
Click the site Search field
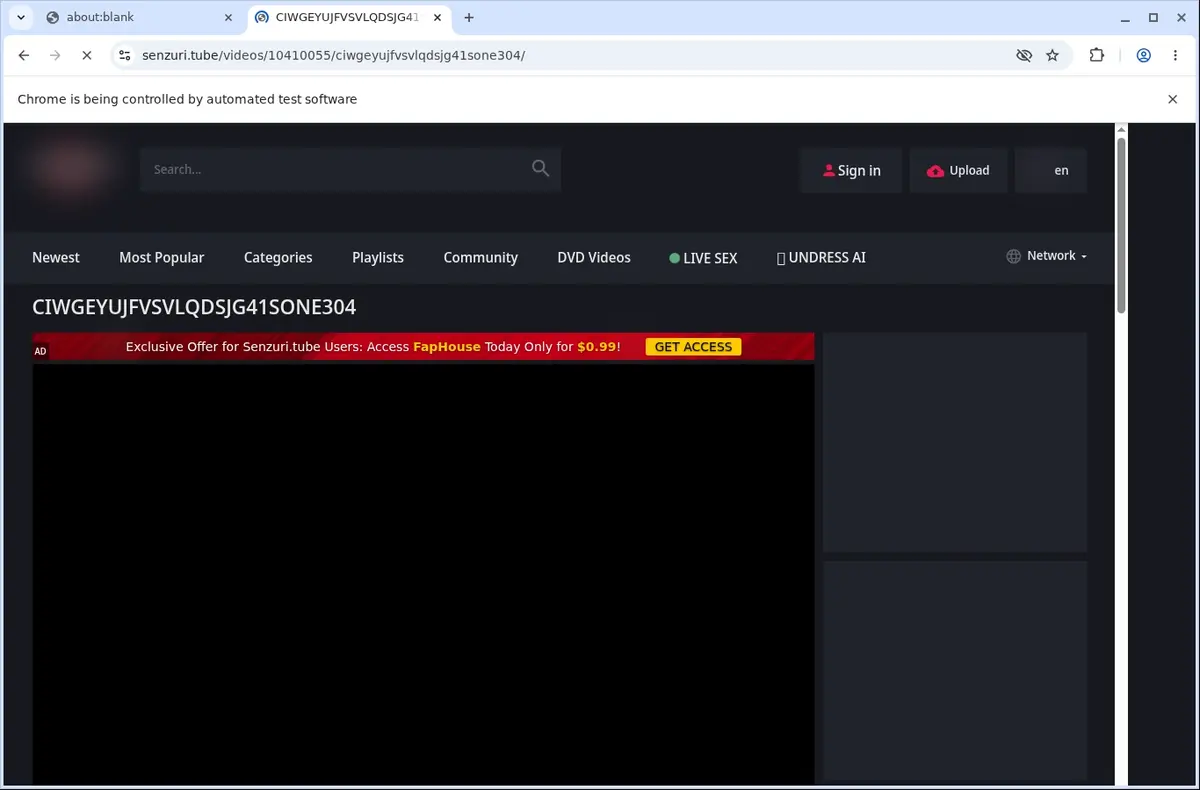350,170
